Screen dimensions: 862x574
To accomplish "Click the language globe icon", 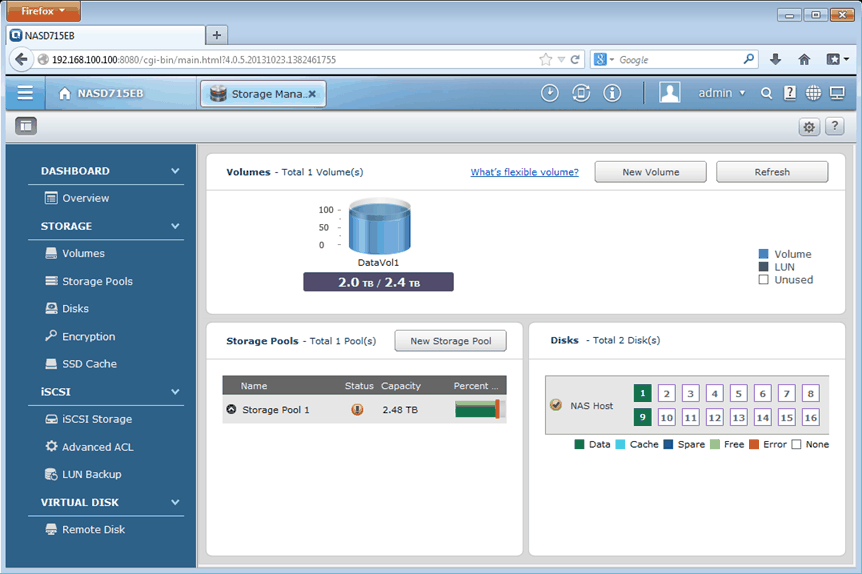I will pos(813,93).
